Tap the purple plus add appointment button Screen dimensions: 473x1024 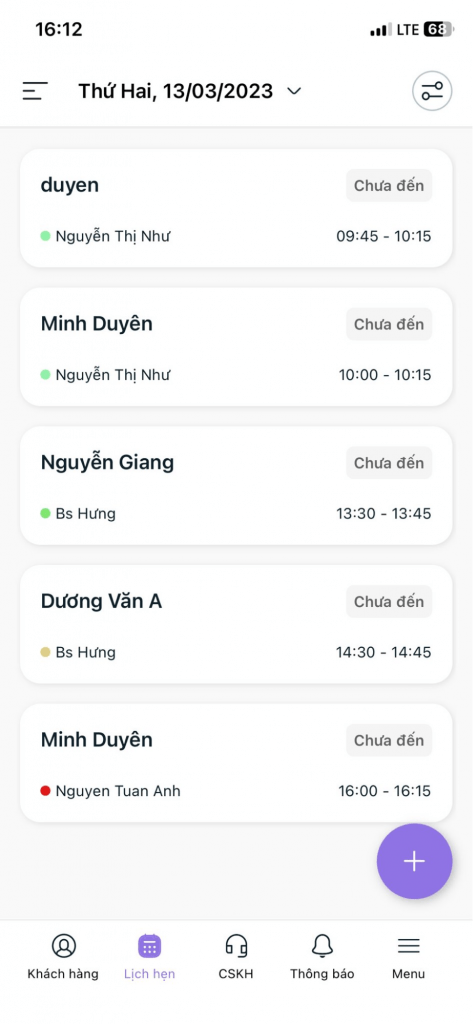coord(414,861)
